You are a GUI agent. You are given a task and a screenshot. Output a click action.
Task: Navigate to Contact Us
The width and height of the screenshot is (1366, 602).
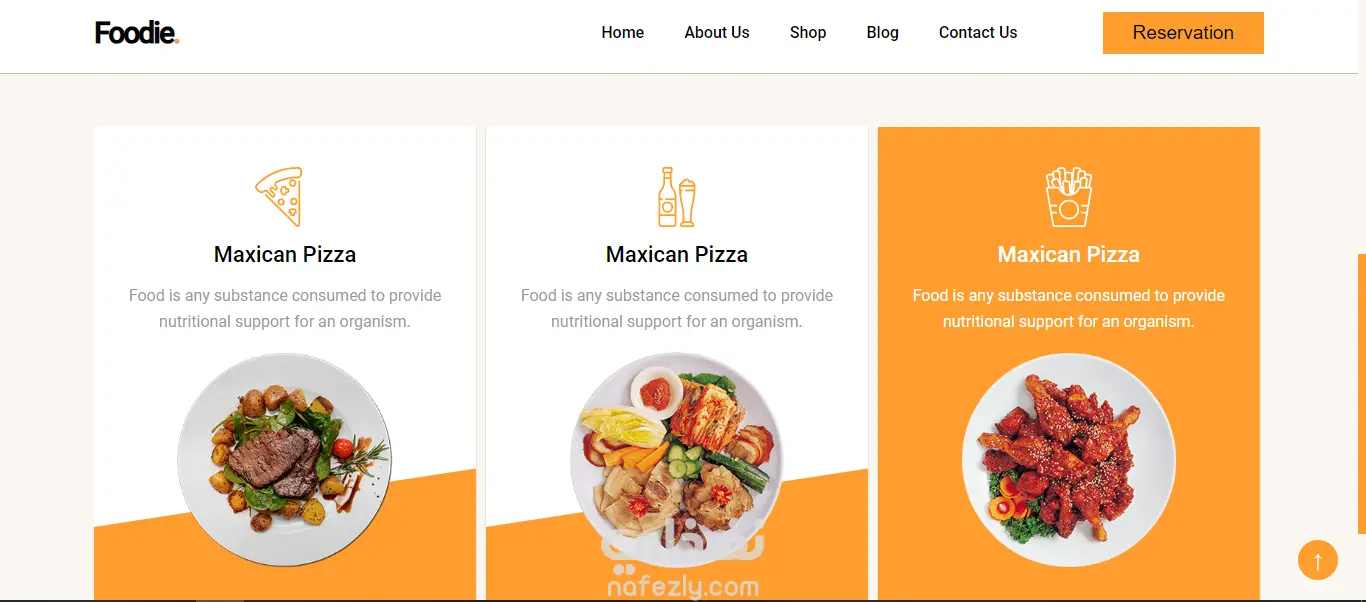pyautogui.click(x=977, y=33)
